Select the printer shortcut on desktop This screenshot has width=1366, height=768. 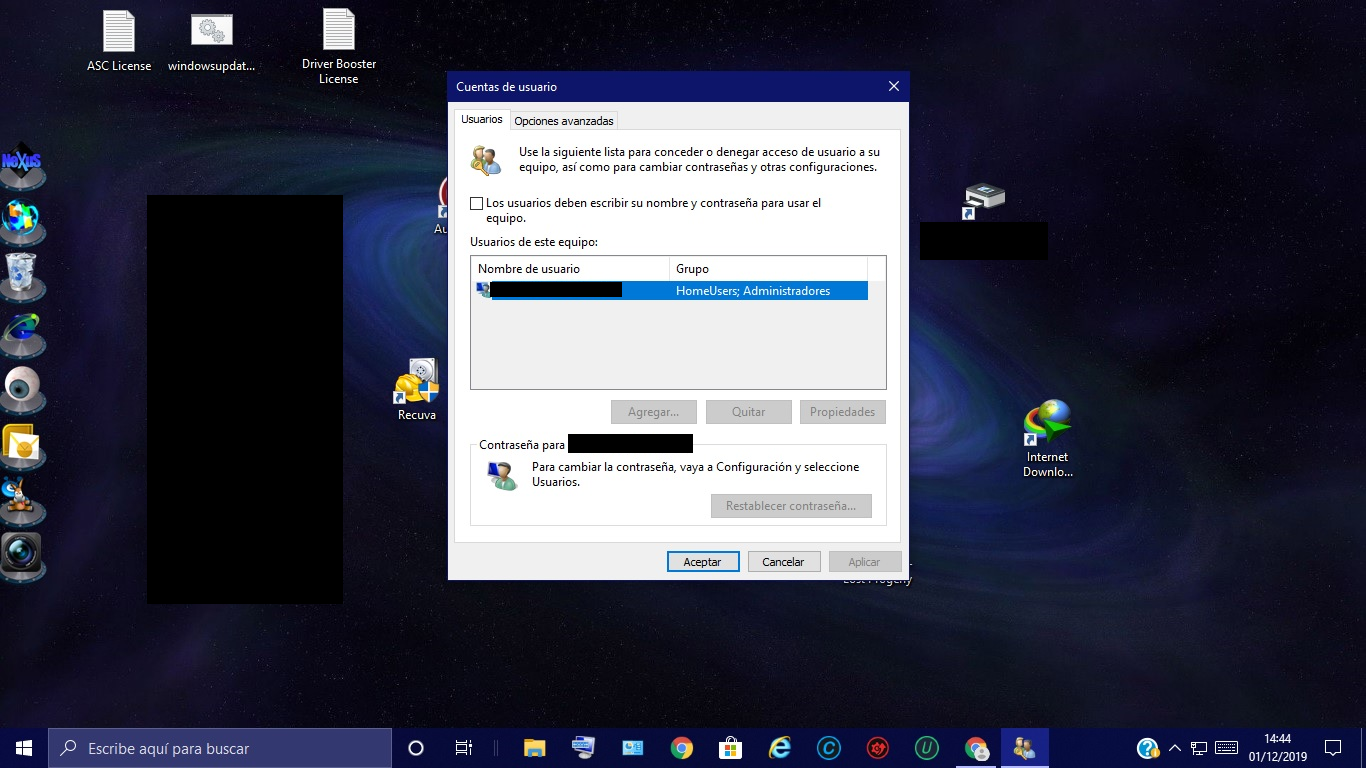click(984, 203)
